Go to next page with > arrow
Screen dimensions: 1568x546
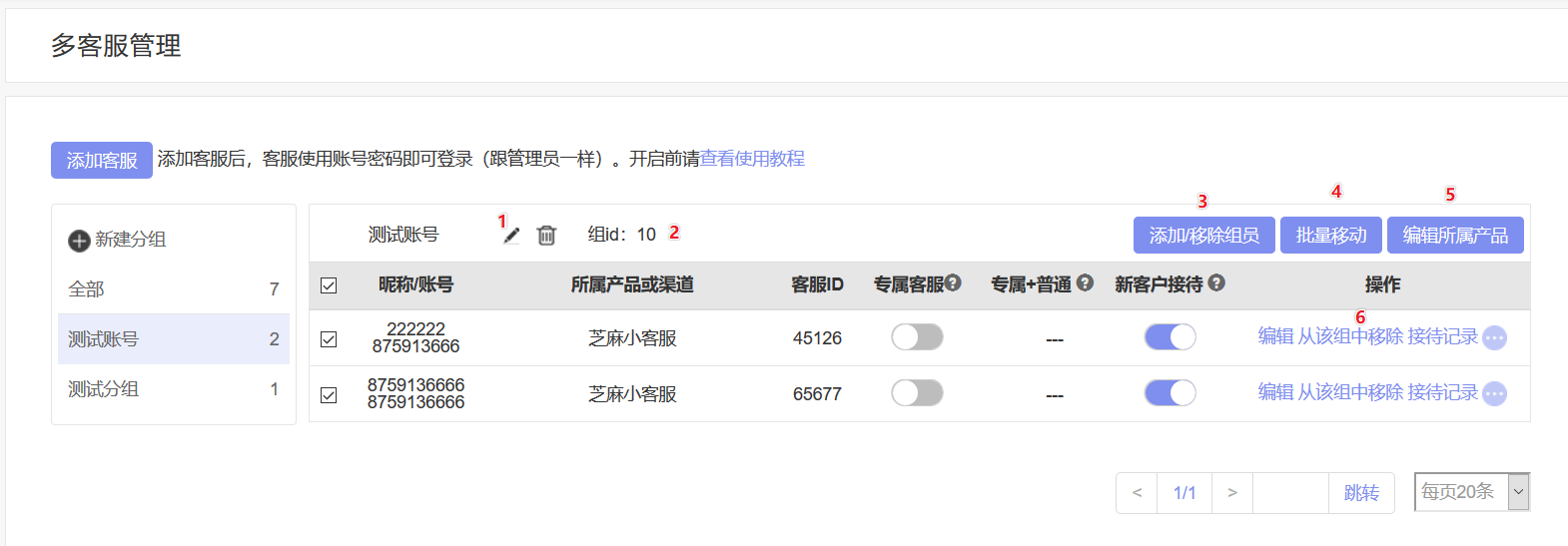pos(1232,493)
